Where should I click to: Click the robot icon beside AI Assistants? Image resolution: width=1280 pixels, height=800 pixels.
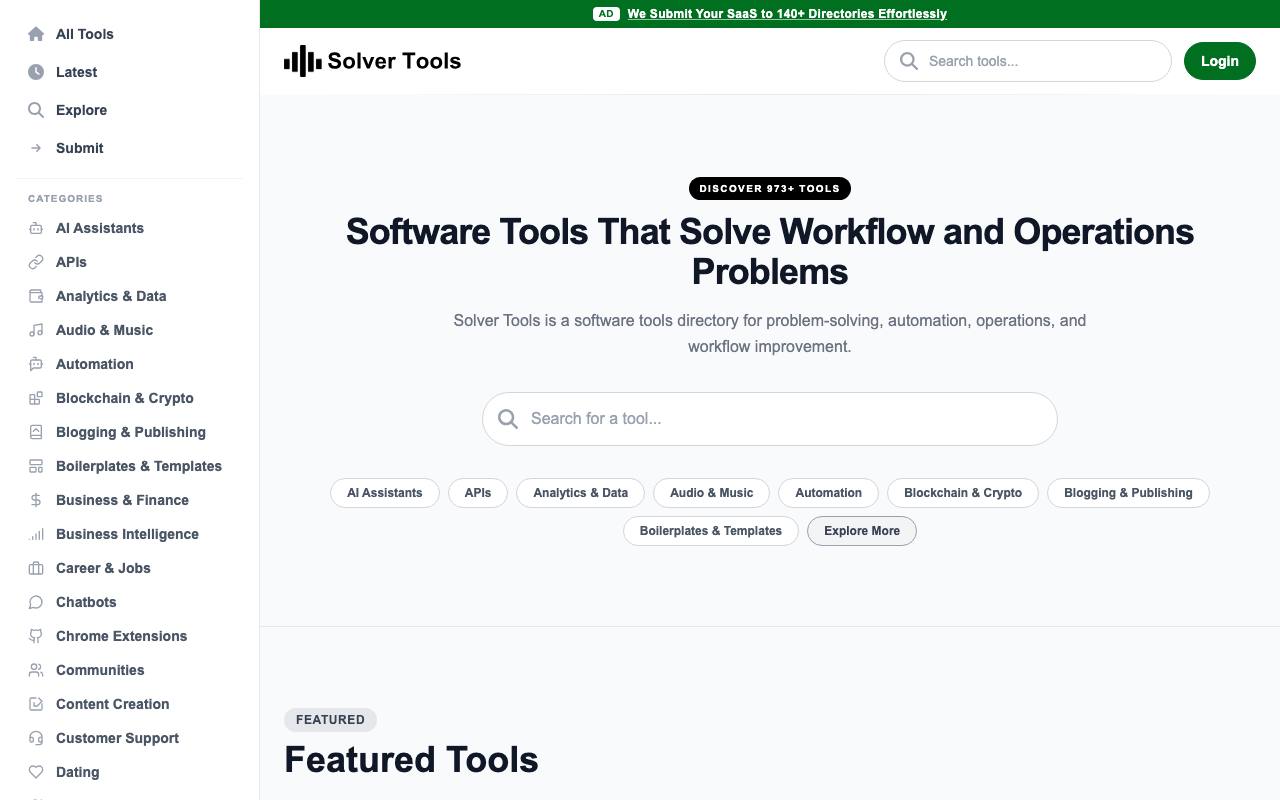click(x=36, y=228)
